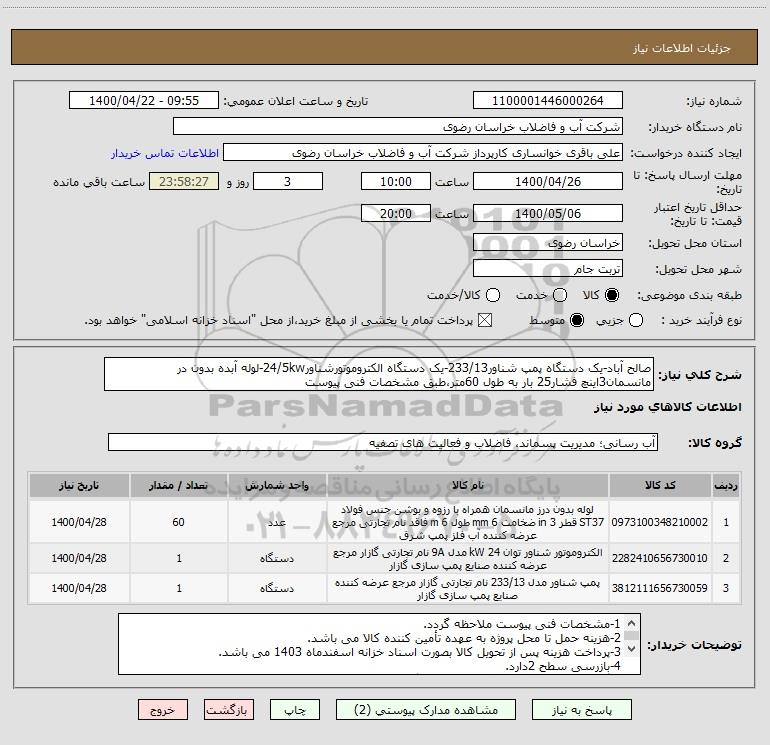Select item code 0973100348210002
This screenshot has width=770, height=745.
pyautogui.click(x=660, y=522)
